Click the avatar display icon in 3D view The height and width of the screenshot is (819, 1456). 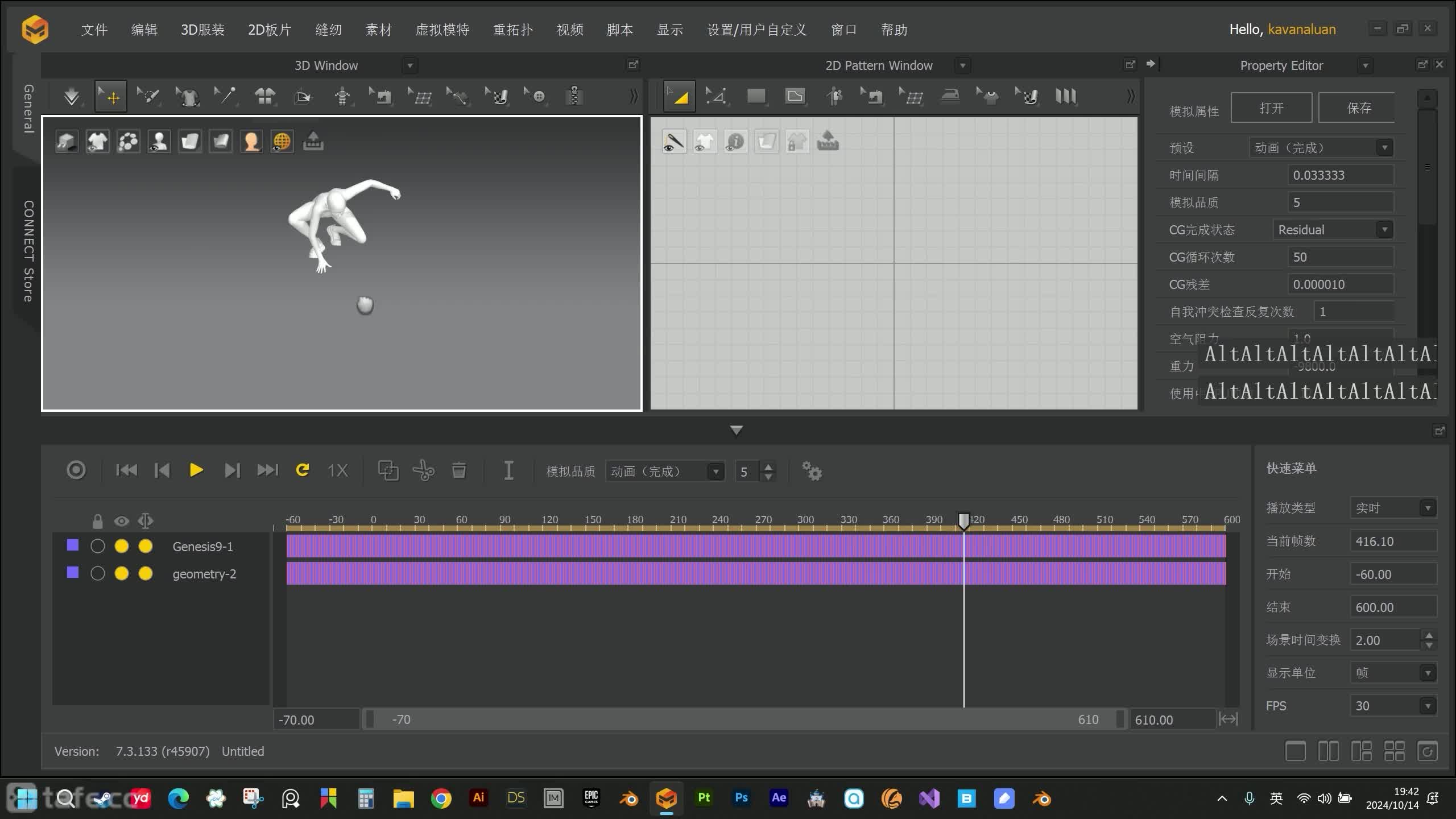(159, 142)
